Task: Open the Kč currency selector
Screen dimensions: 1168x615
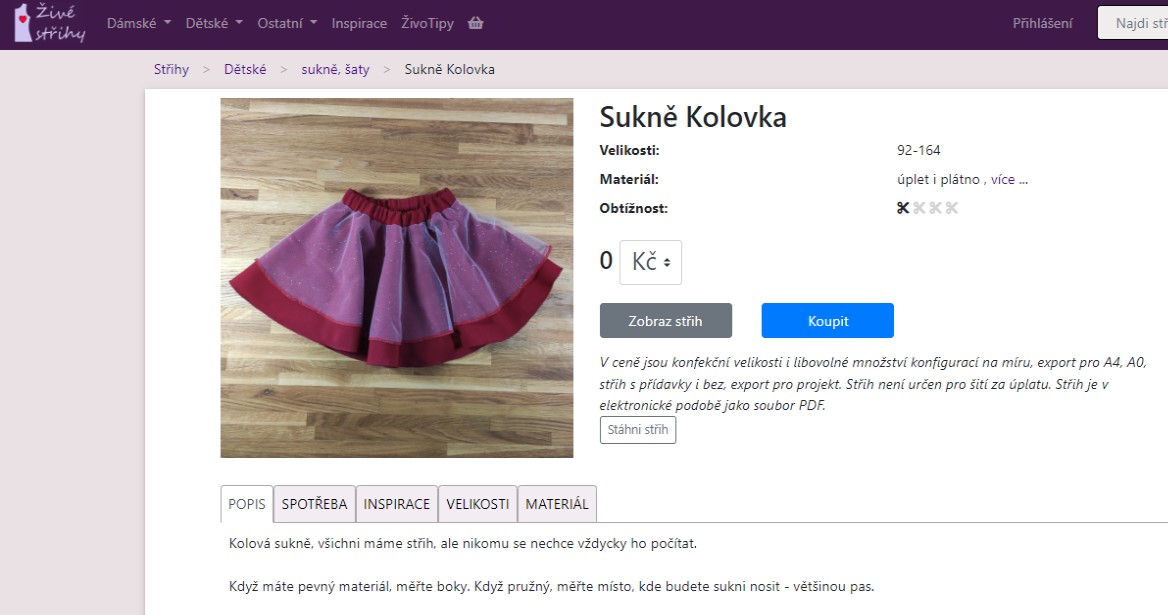Action: tap(650, 262)
